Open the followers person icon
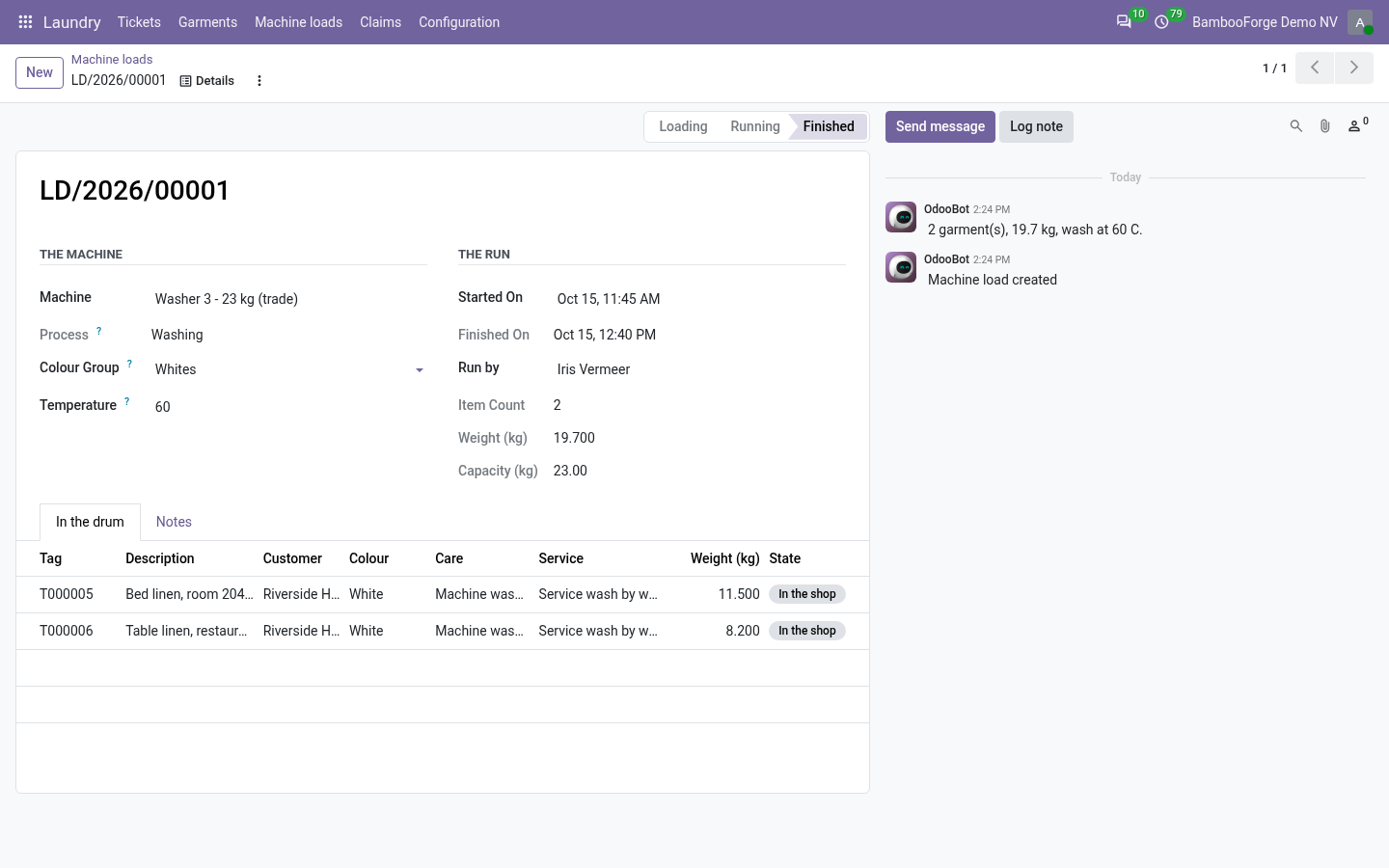This screenshot has height=868, width=1389. pyautogui.click(x=1357, y=126)
